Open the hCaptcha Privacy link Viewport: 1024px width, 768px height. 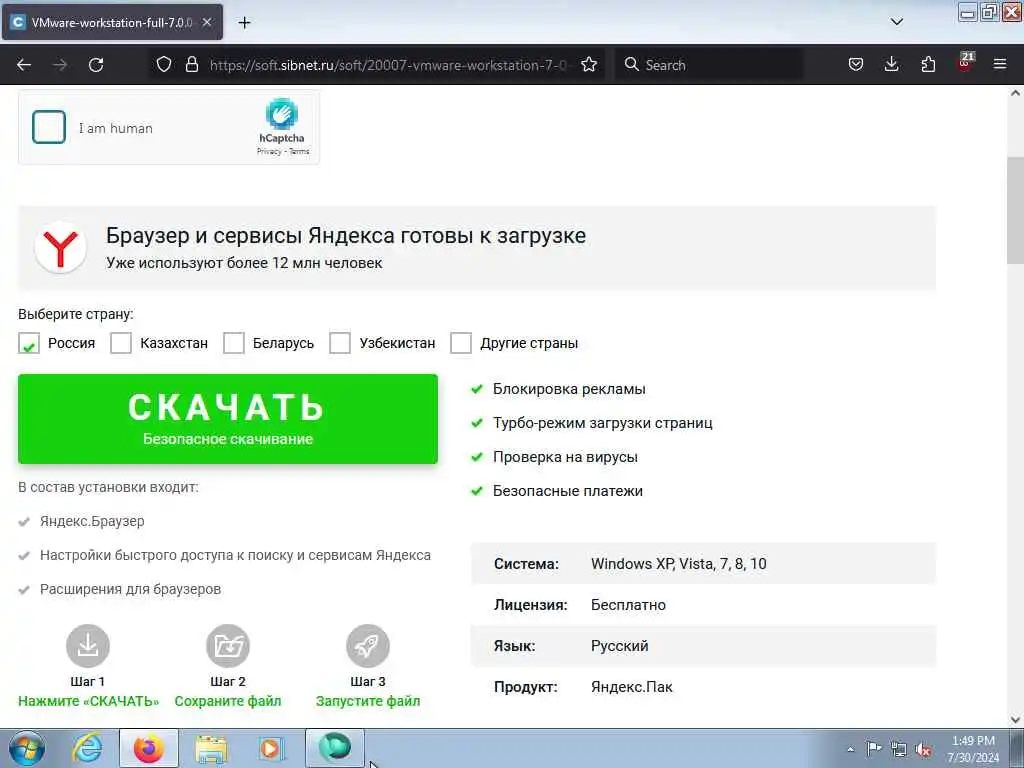point(268,152)
